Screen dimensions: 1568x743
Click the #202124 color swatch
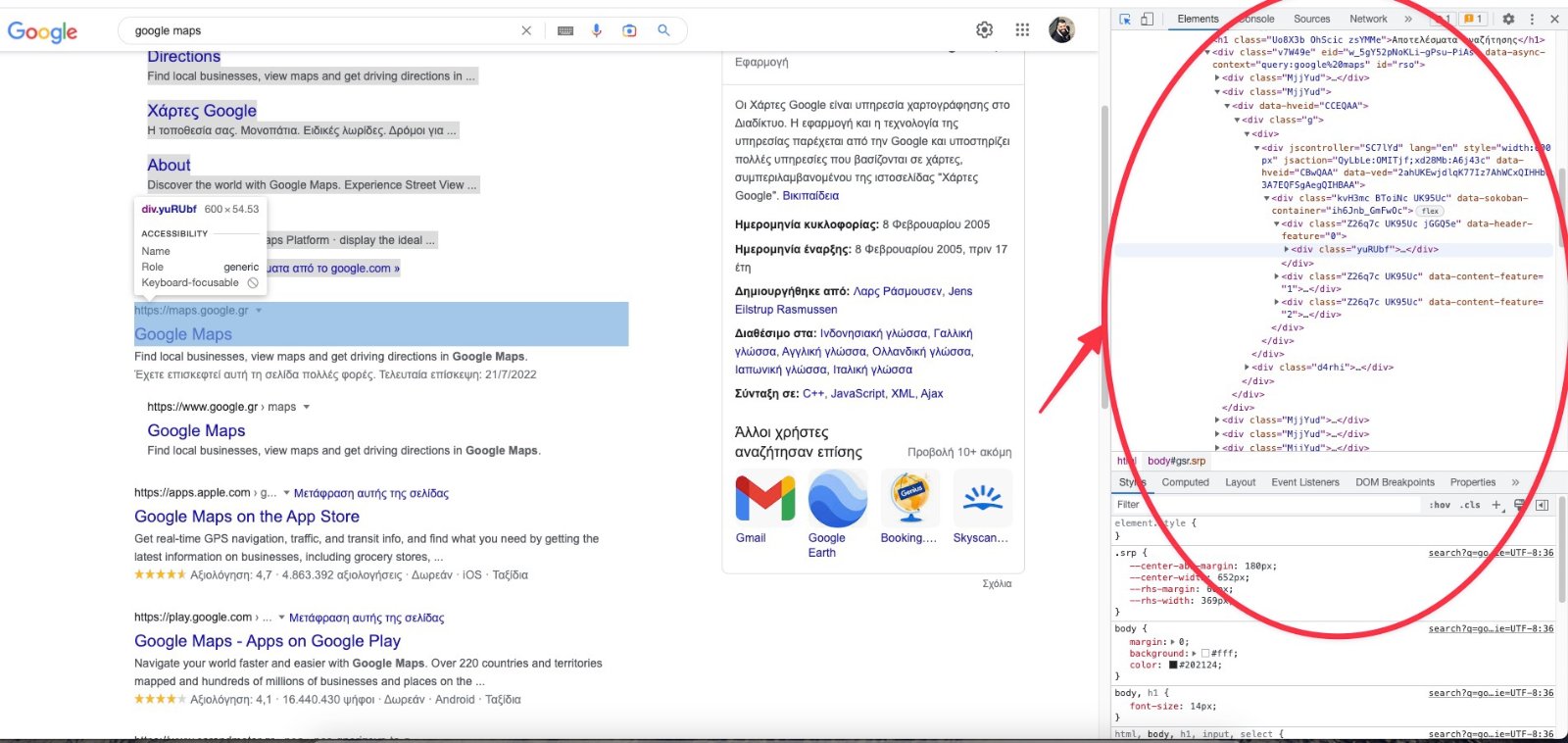(x=1173, y=665)
